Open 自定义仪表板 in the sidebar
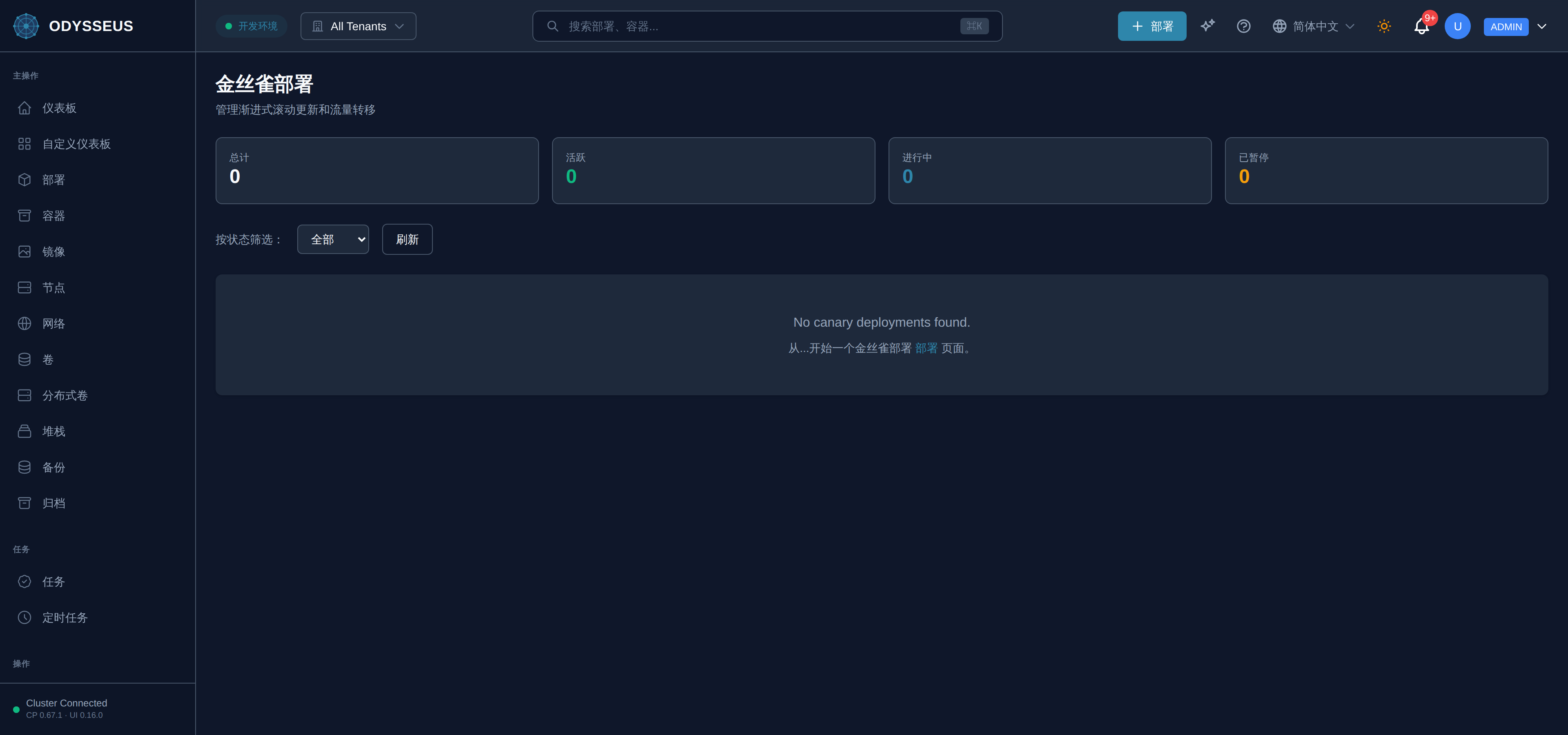 [98, 144]
